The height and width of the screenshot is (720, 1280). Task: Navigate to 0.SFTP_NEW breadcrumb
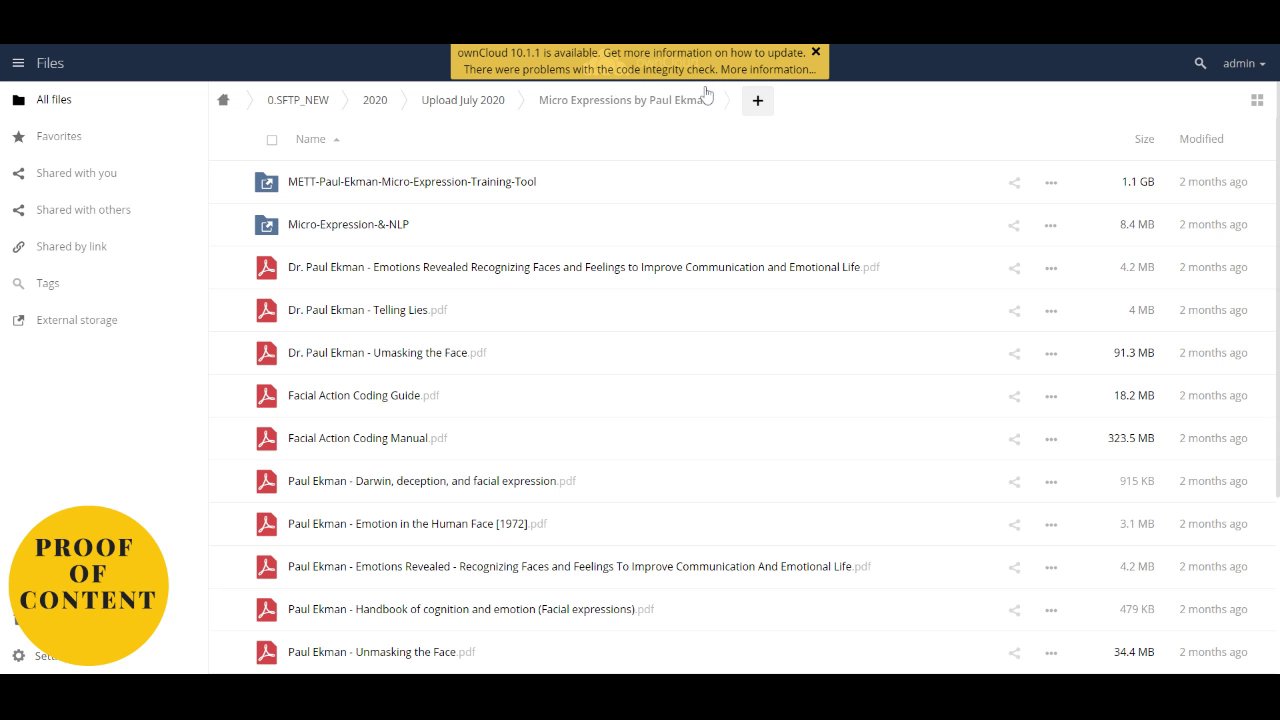click(x=298, y=100)
